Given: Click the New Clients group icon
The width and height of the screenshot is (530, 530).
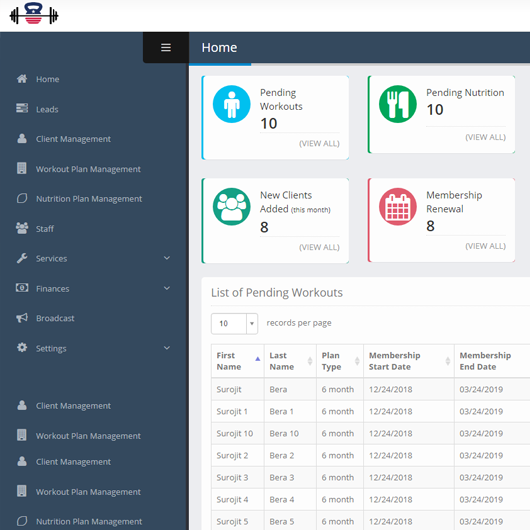Looking at the screenshot, I should click(232, 207).
